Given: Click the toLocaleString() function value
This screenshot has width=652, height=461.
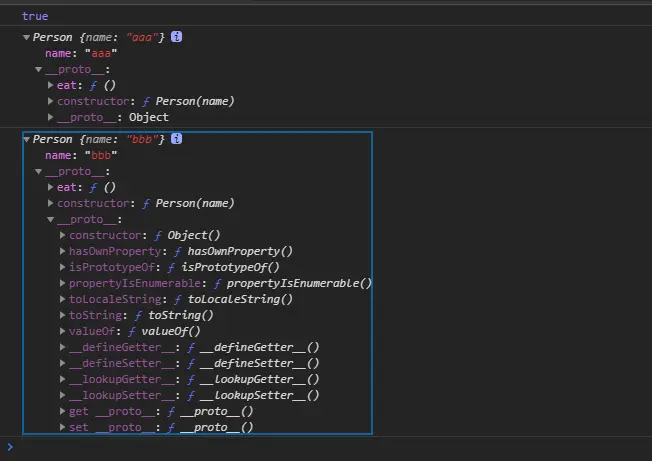Looking at the screenshot, I should coord(240,299).
